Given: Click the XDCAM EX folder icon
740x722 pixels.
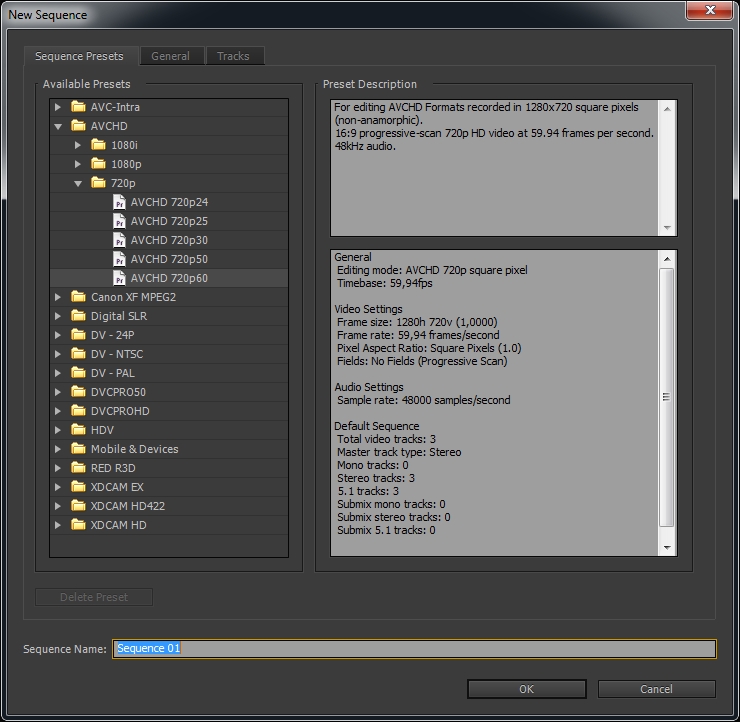Looking at the screenshot, I should coord(78,487).
